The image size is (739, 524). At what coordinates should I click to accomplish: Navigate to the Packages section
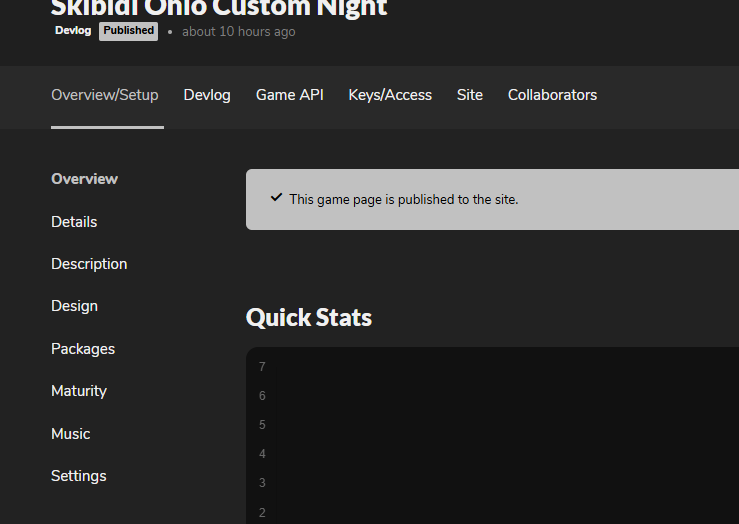pos(83,349)
